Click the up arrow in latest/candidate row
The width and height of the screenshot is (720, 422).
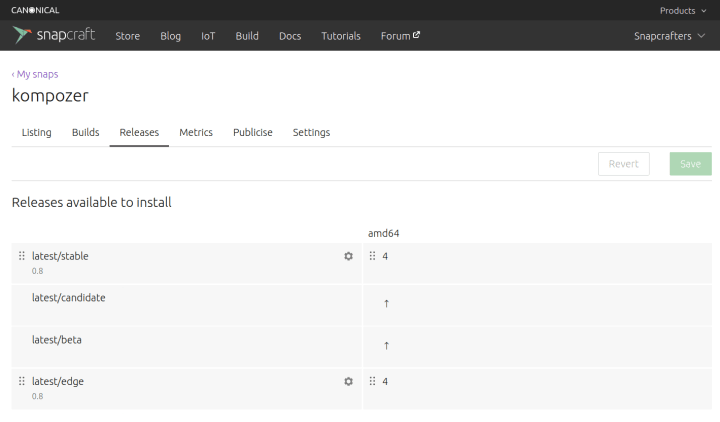tap(386, 304)
